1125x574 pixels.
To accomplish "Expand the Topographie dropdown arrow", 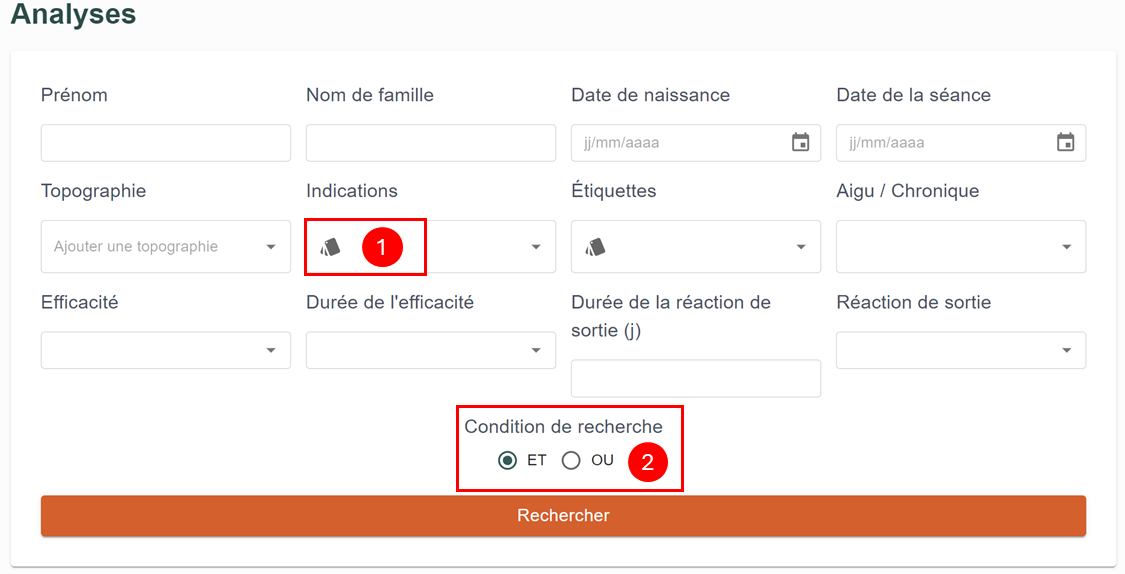I will 270,247.
